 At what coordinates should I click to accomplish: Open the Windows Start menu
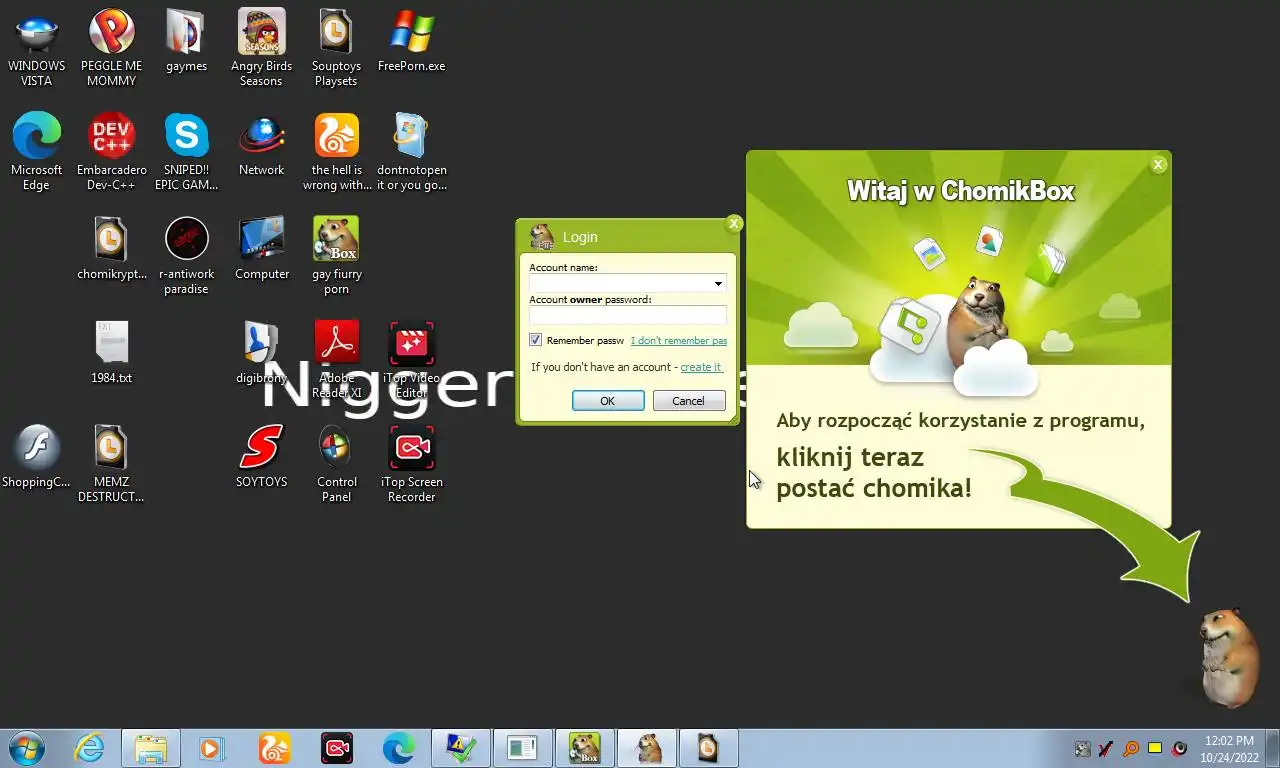(26, 748)
